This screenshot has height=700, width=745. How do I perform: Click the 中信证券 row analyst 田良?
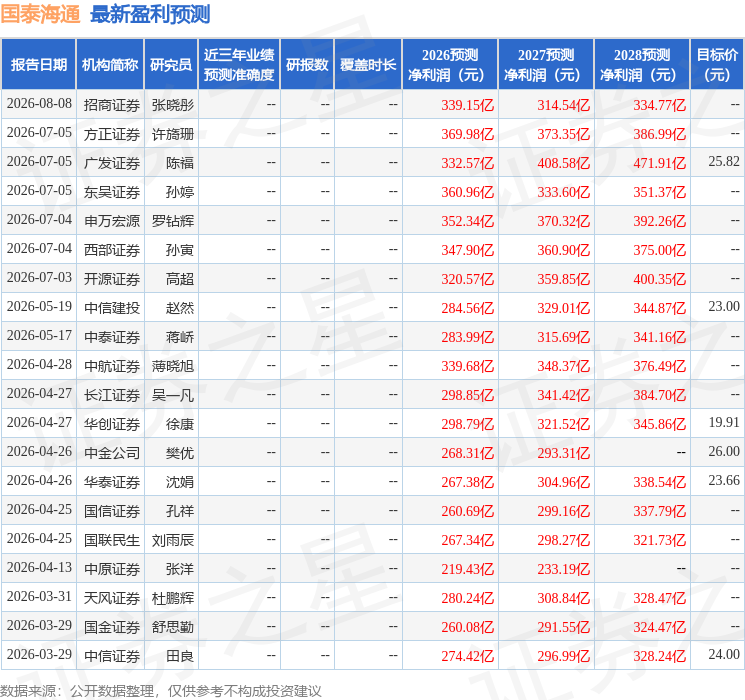180,656
